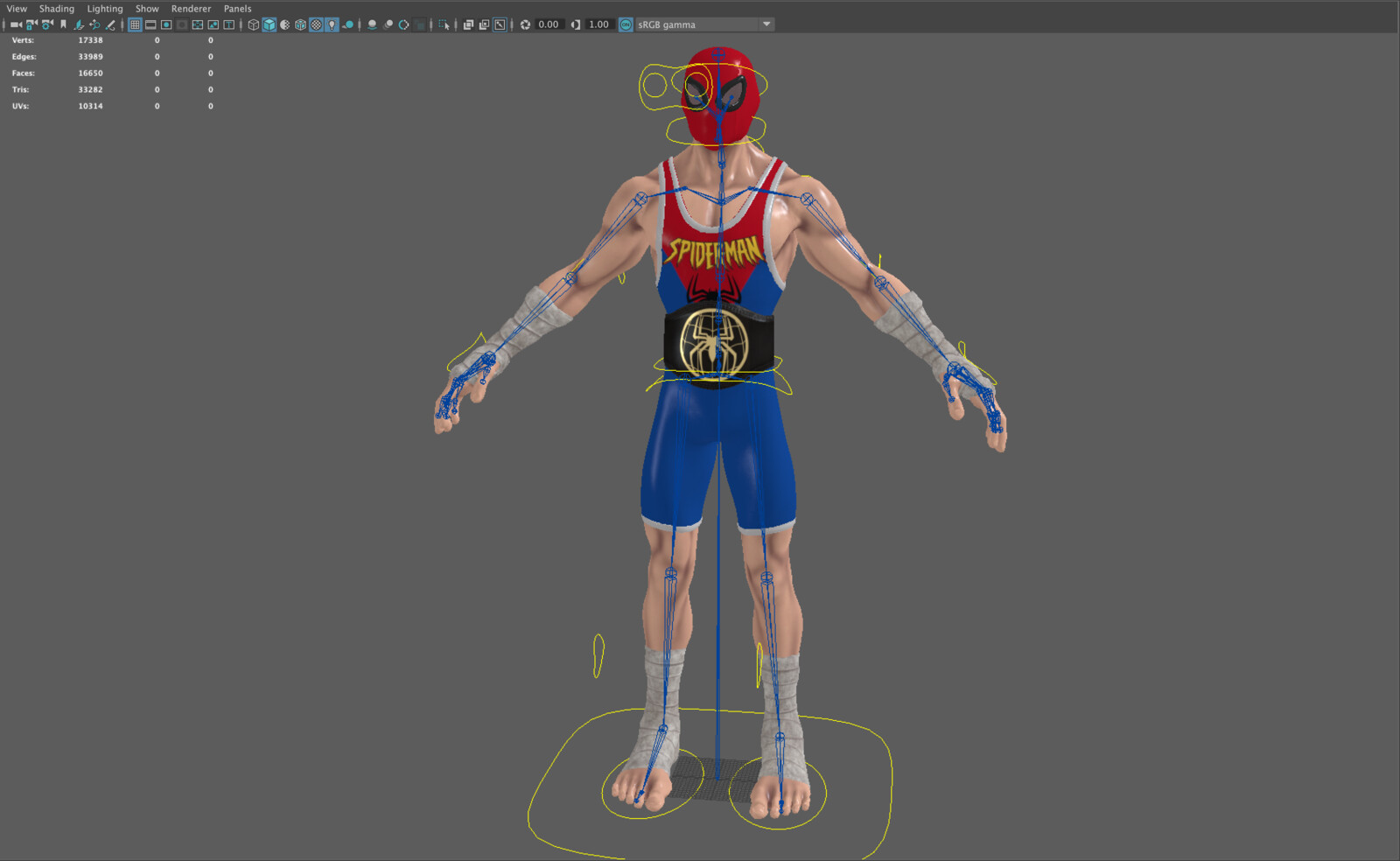Click the Gamma half-circle icon
1400x861 pixels.
[575, 24]
